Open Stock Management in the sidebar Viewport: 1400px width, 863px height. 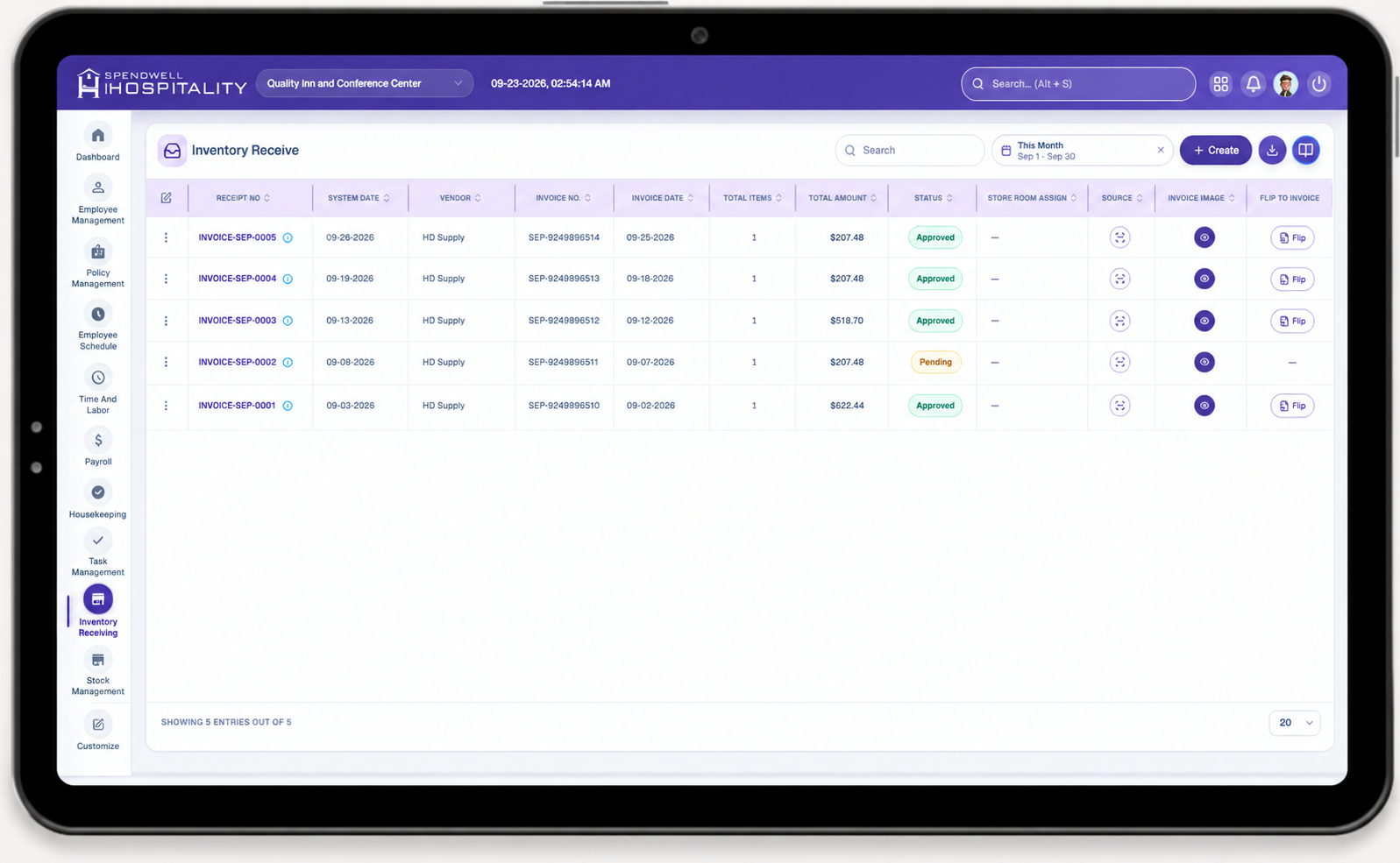pyautogui.click(x=97, y=673)
